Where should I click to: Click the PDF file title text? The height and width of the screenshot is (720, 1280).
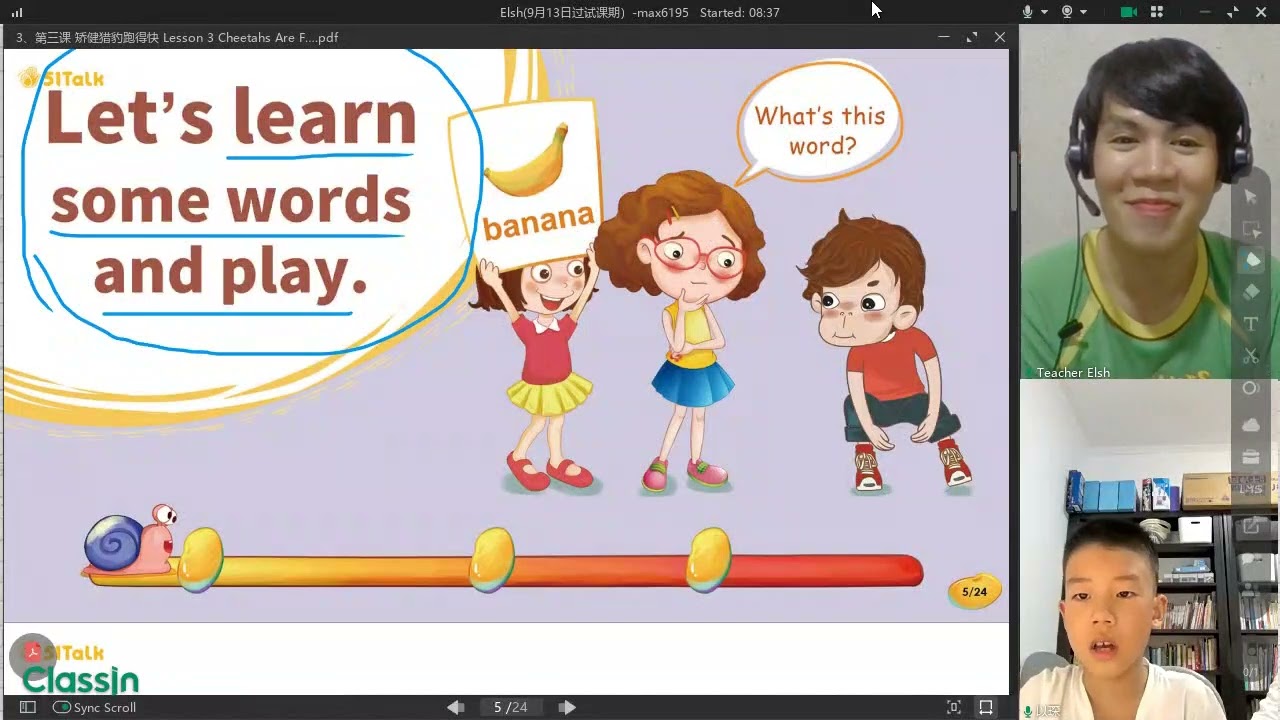point(177,37)
